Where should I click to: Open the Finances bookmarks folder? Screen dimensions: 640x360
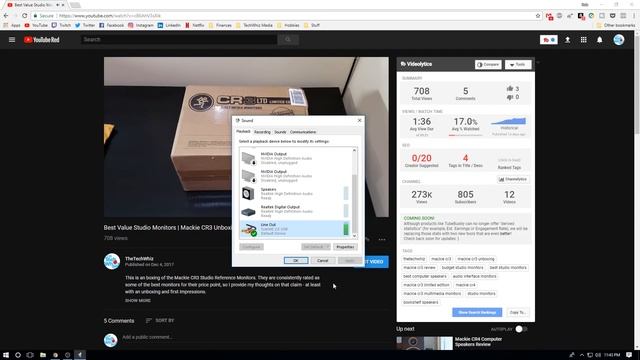coord(220,25)
